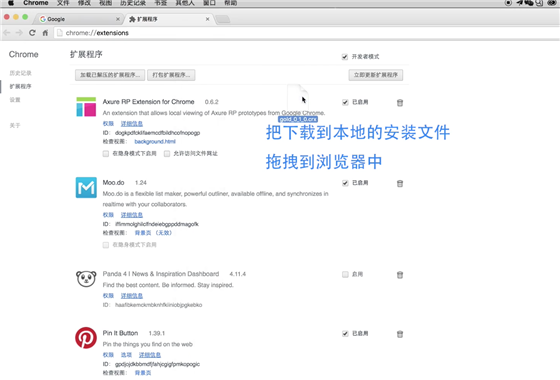Click the trash icon for Panda 4 extension
This screenshot has height=380, width=560.
[x=400, y=275]
